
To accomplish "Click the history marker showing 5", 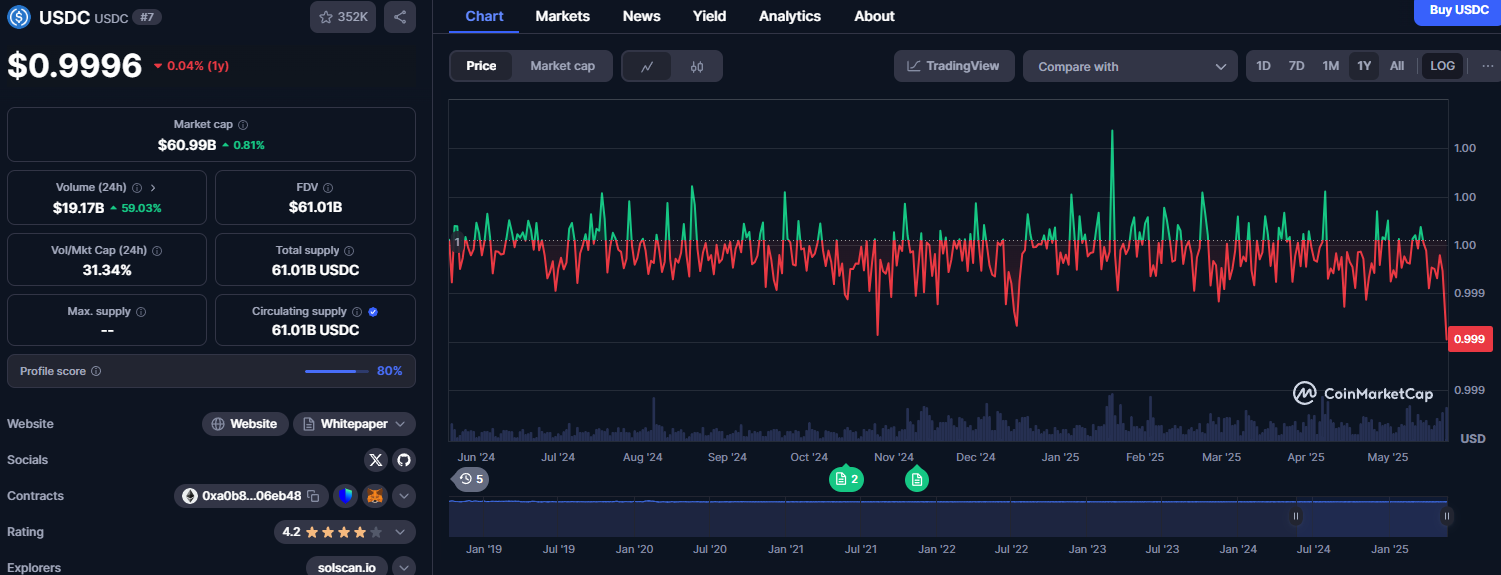I will (471, 480).
